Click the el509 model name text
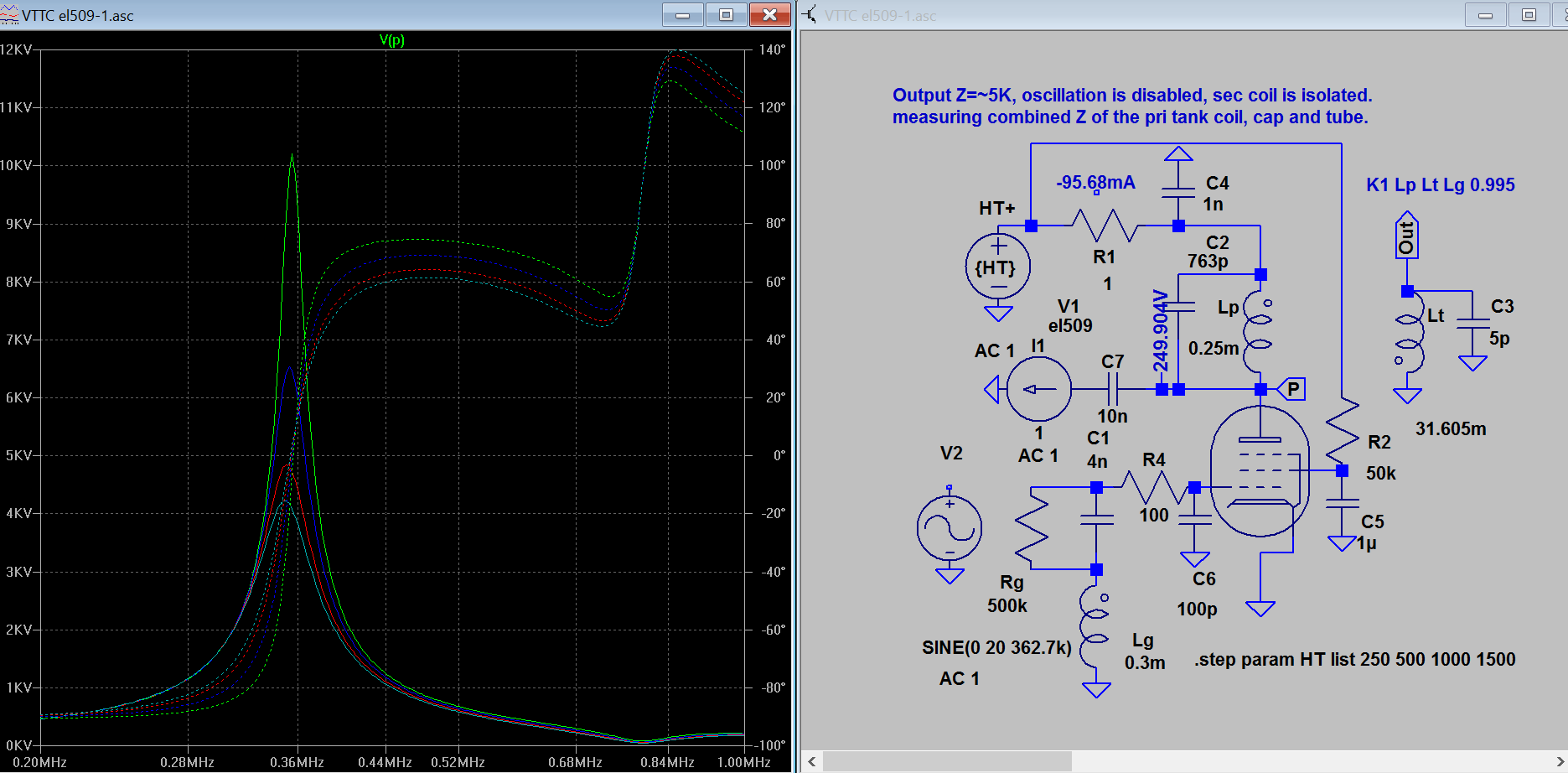This screenshot has width=1568, height=773. coord(1070,326)
